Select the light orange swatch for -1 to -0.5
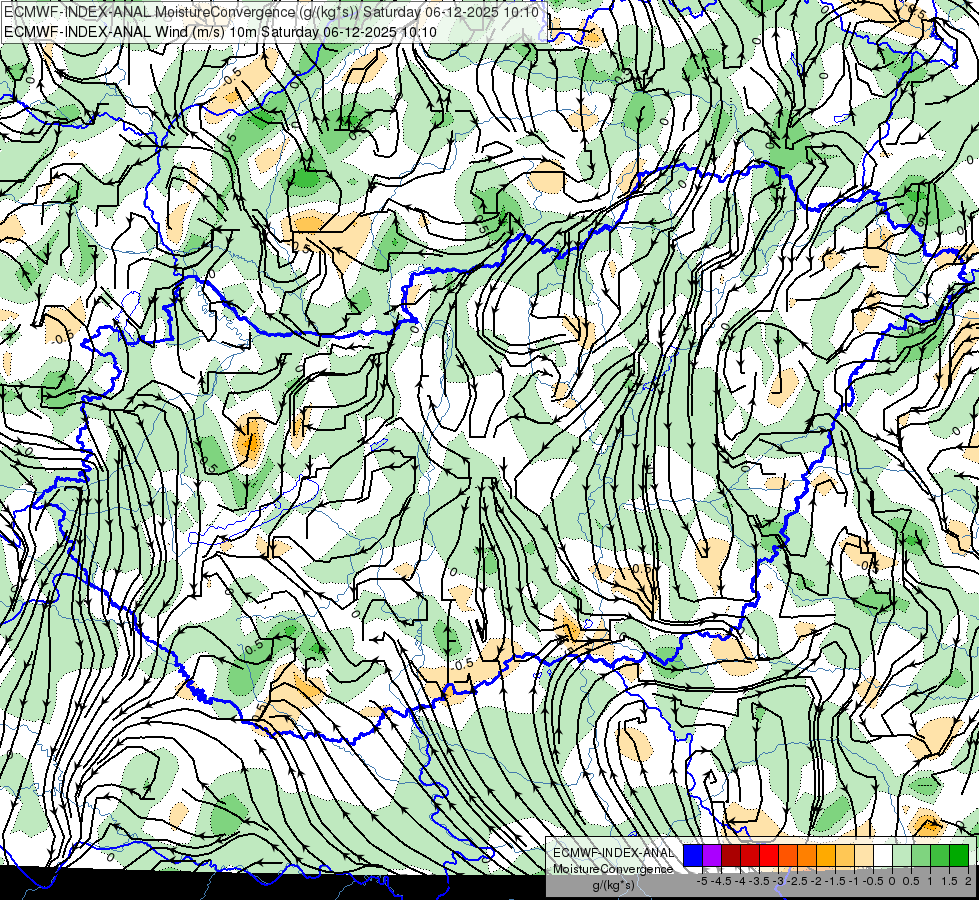This screenshot has width=979, height=900. coord(845,856)
